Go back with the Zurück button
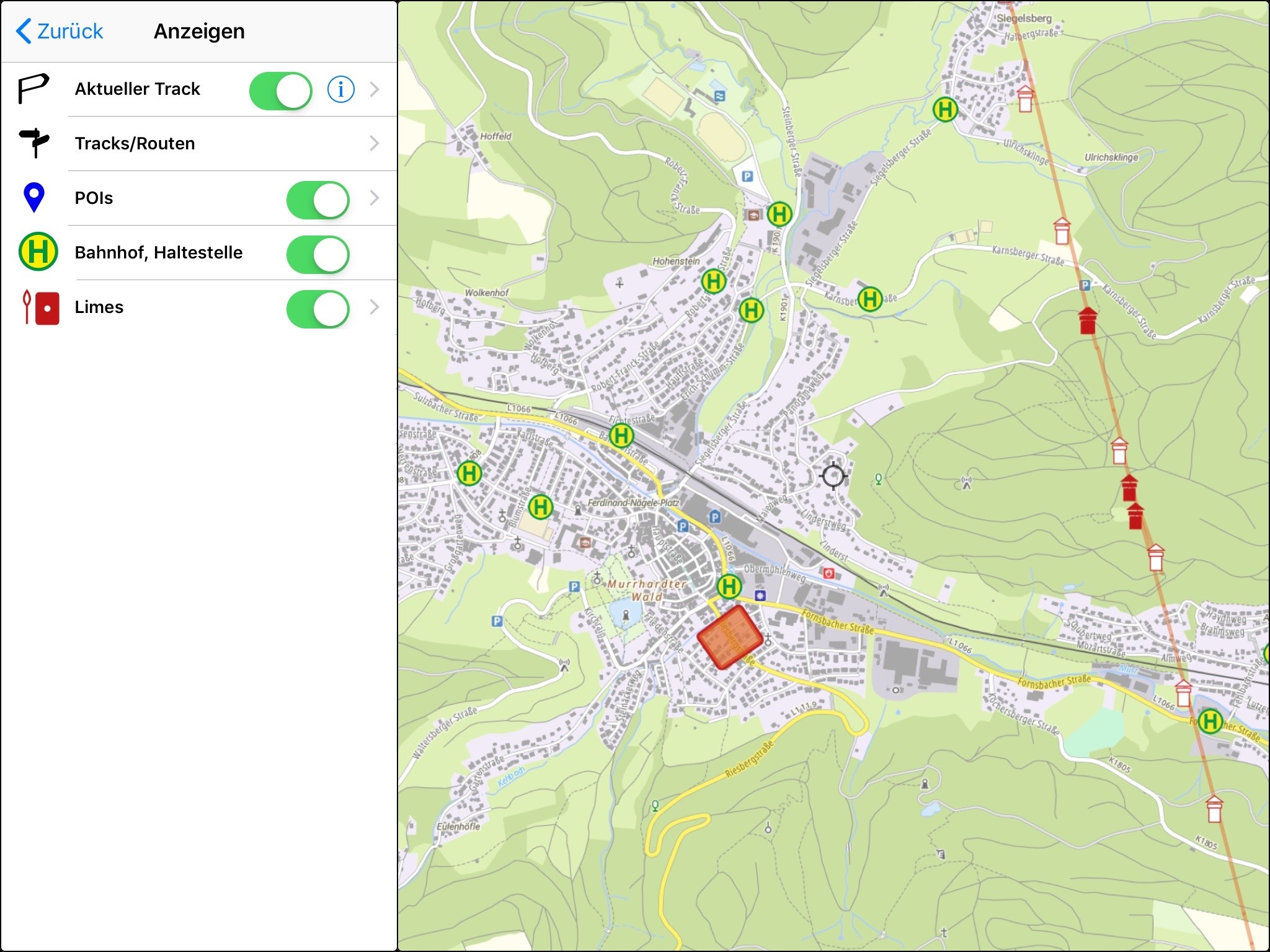The height and width of the screenshot is (952, 1270). pyautogui.click(x=60, y=31)
